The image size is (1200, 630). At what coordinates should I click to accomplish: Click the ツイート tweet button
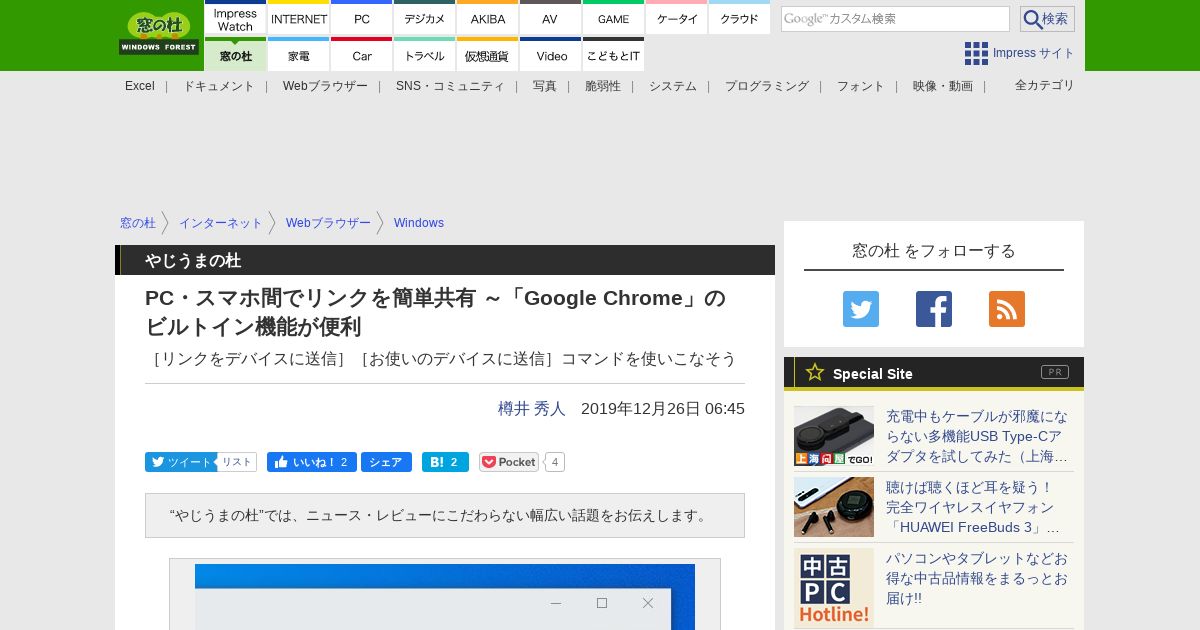tap(180, 462)
